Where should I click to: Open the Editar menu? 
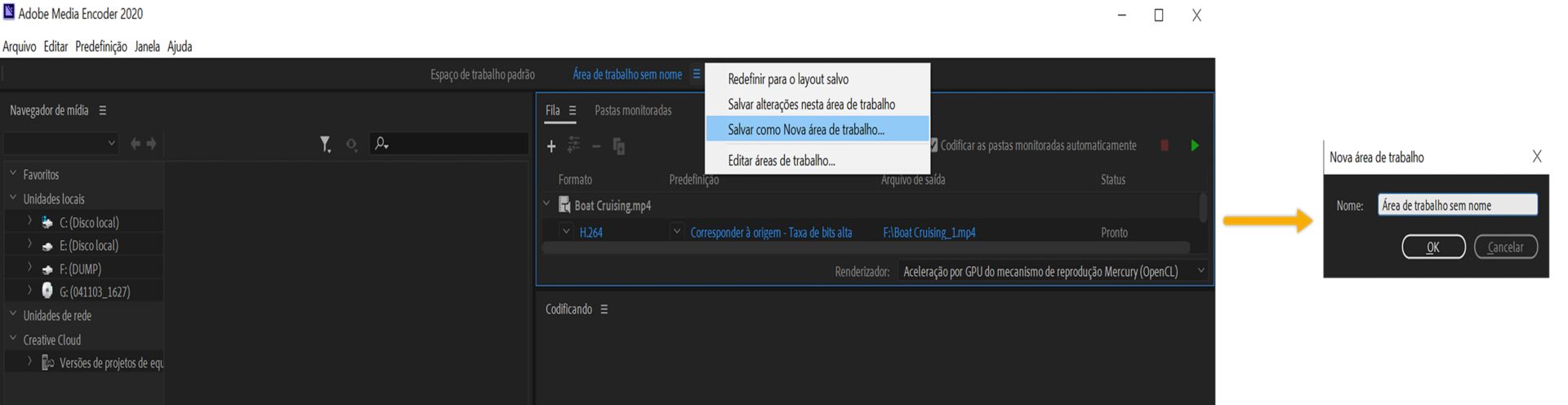[56, 47]
